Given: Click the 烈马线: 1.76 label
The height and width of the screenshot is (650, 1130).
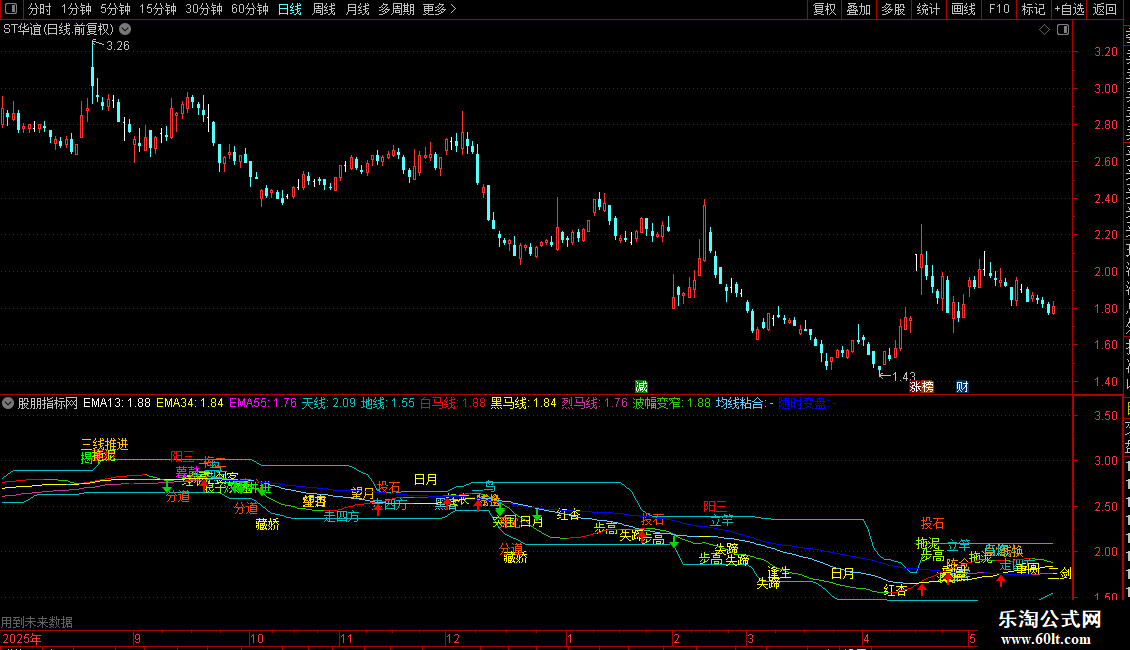Looking at the screenshot, I should (595, 403).
